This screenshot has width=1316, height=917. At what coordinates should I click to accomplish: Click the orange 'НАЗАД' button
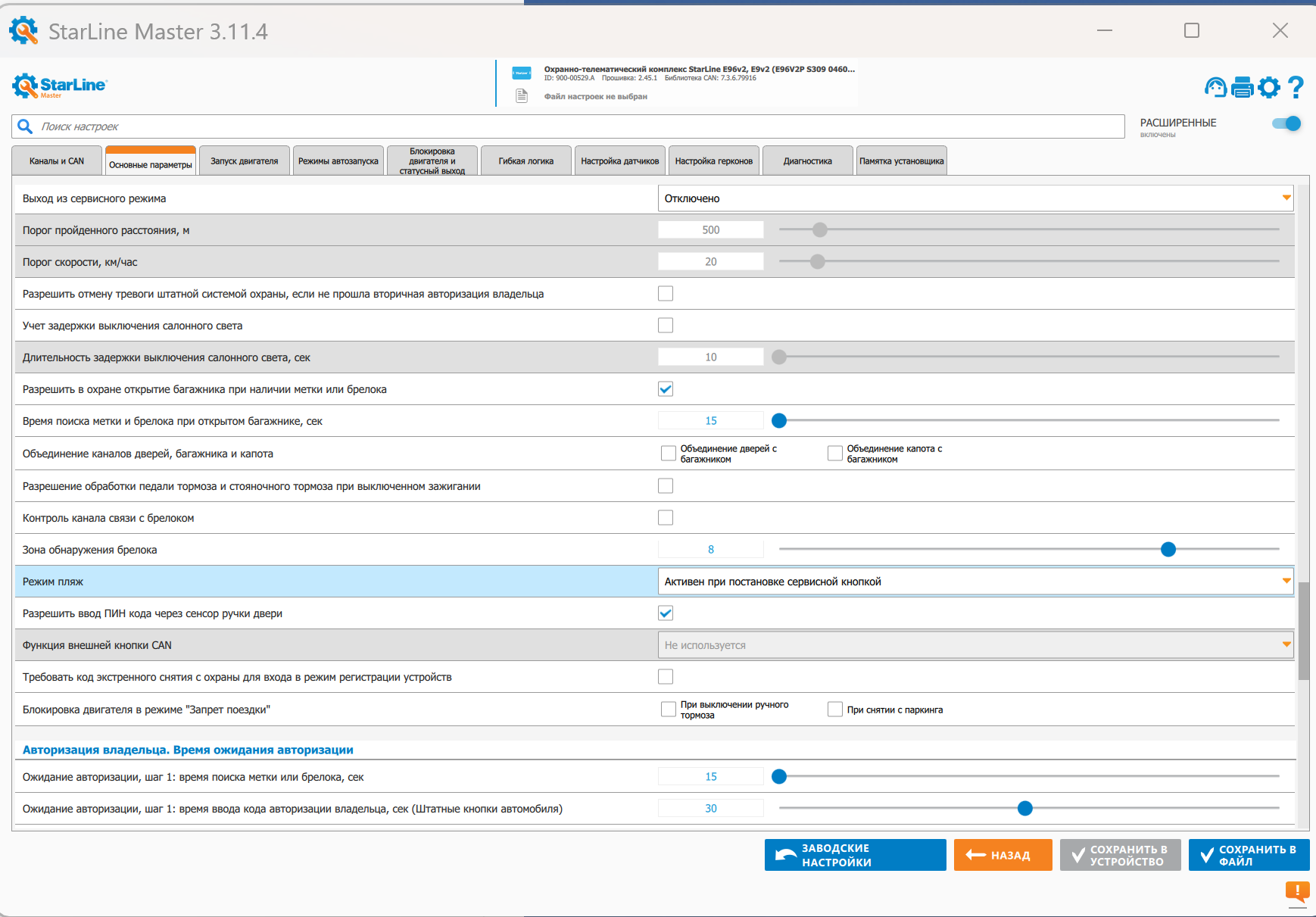coord(1003,855)
